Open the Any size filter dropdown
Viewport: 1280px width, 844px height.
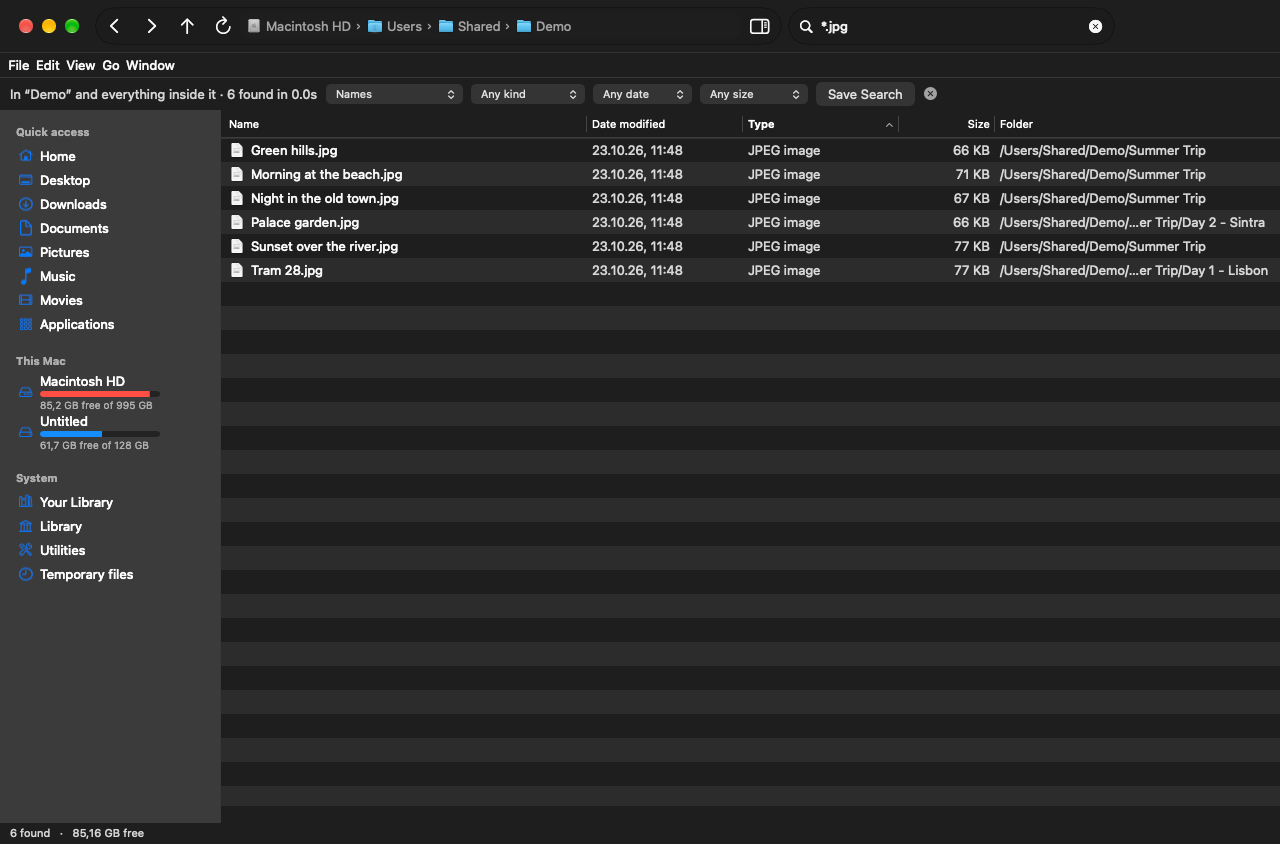click(754, 94)
